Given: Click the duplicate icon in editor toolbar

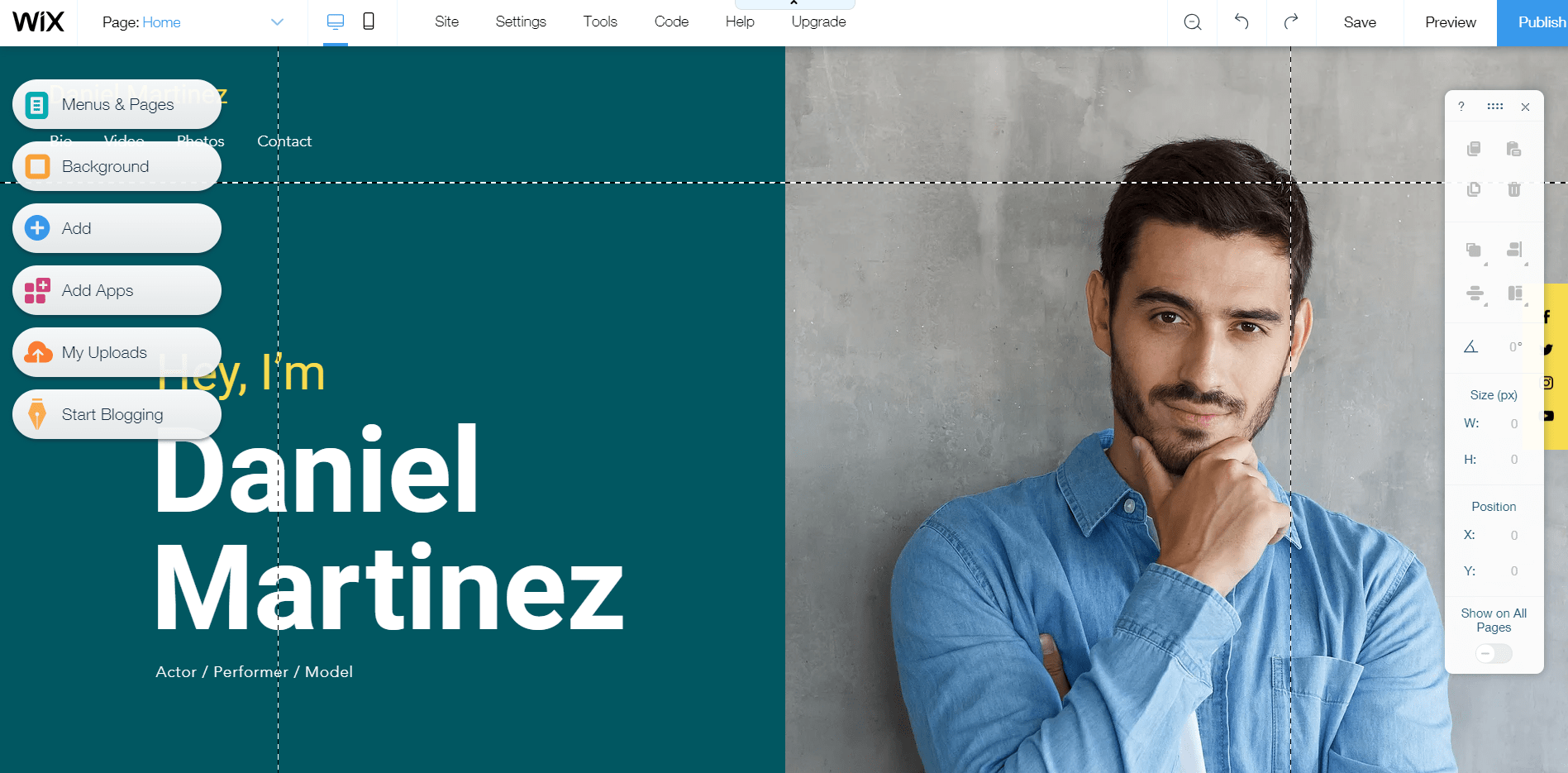Looking at the screenshot, I should (x=1474, y=189).
